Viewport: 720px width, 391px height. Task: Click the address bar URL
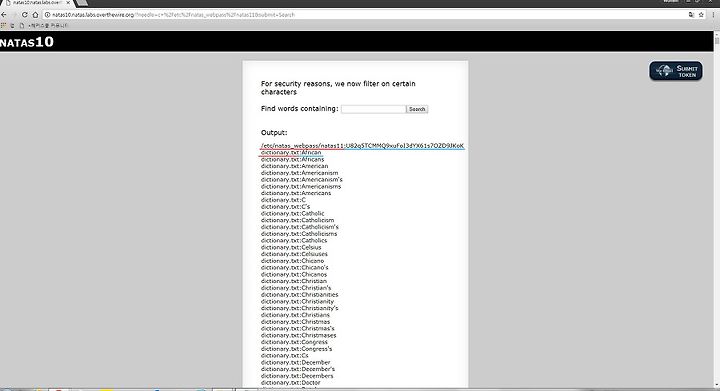coord(174,15)
